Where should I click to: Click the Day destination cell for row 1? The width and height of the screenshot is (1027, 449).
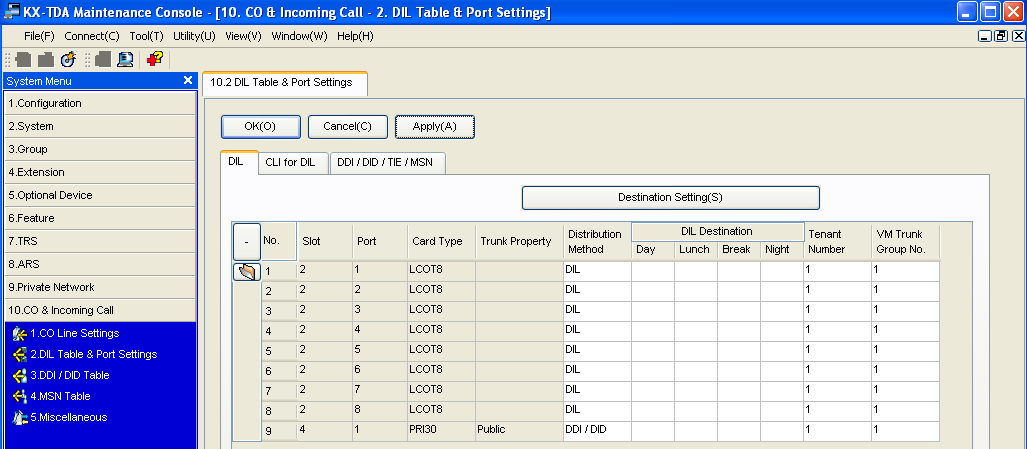pyautogui.click(x=653, y=270)
